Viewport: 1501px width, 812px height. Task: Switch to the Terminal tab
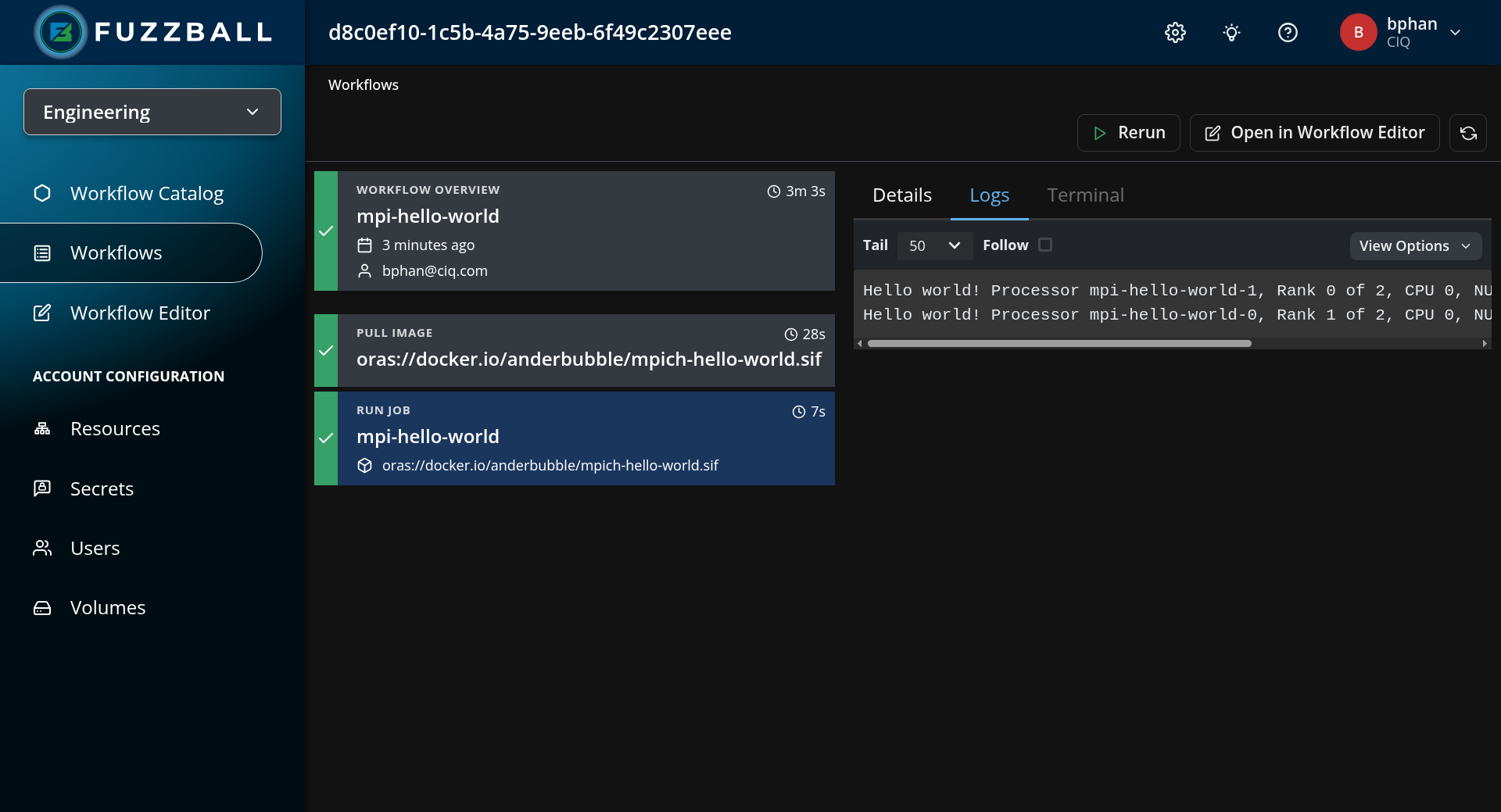tap(1085, 195)
